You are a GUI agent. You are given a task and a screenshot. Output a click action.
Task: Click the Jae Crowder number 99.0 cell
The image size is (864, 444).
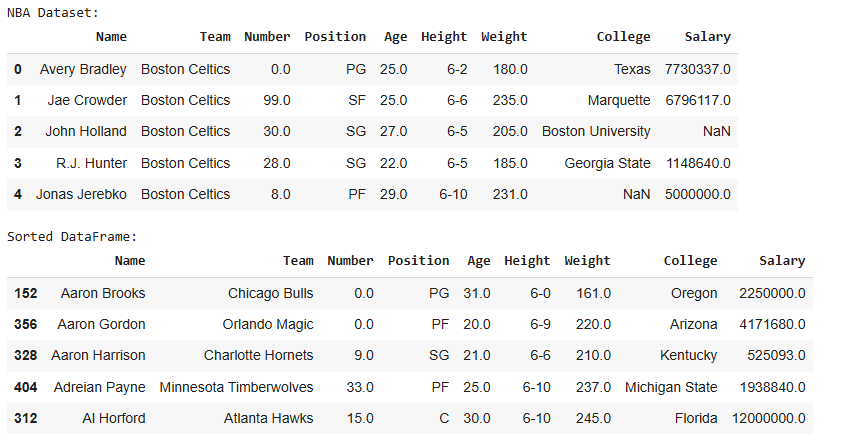pyautogui.click(x=277, y=100)
